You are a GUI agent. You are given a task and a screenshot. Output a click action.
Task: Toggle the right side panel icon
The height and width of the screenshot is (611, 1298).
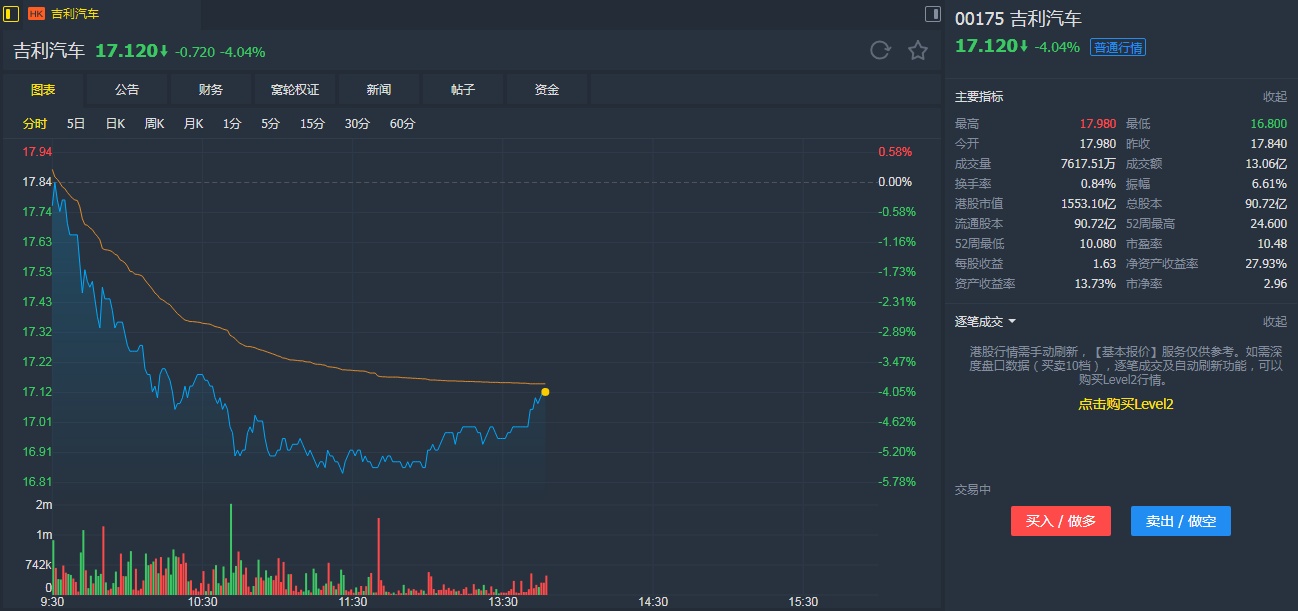[932, 14]
